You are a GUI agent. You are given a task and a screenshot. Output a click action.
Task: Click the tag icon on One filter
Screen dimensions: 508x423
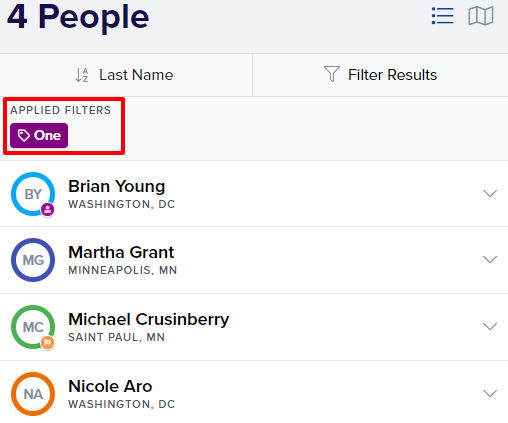(x=24, y=136)
